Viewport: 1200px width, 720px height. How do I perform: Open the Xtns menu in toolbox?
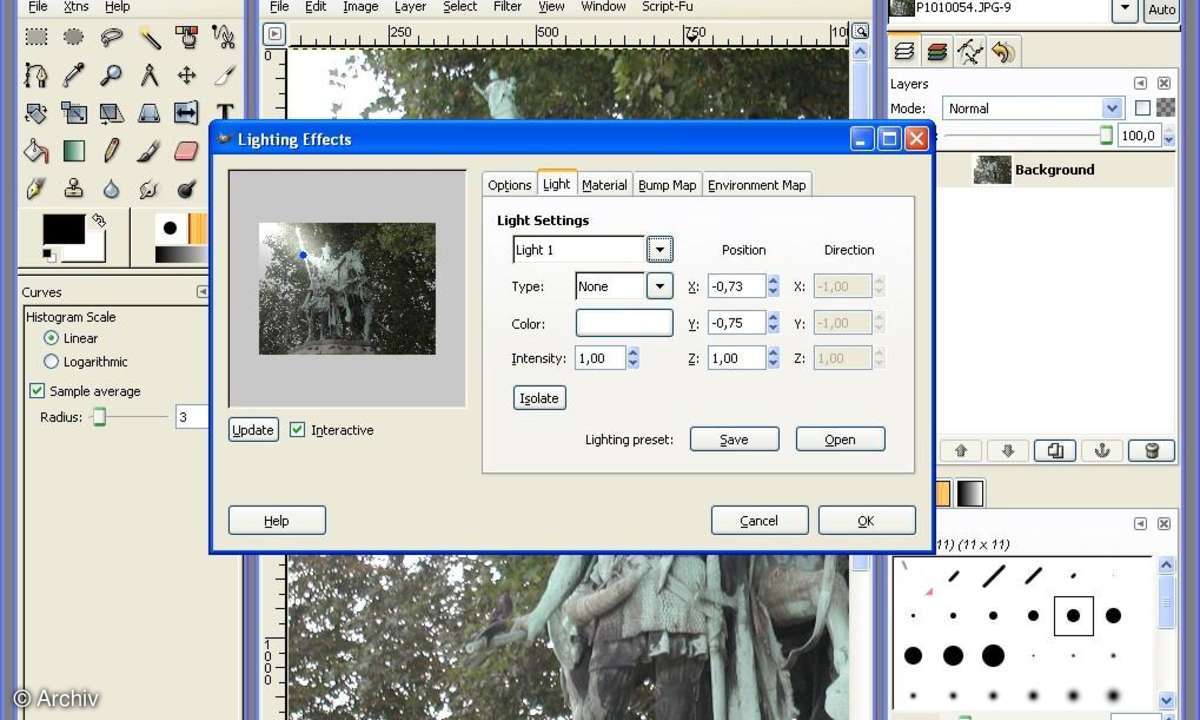click(x=76, y=7)
